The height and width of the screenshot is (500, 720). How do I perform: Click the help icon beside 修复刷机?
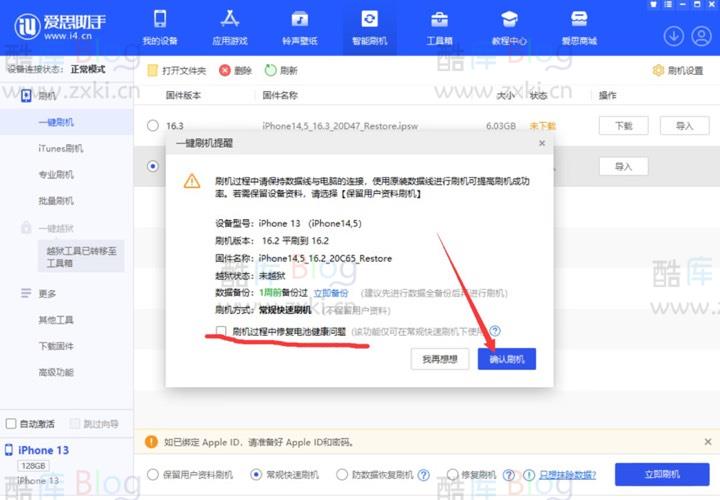[x=508, y=475]
